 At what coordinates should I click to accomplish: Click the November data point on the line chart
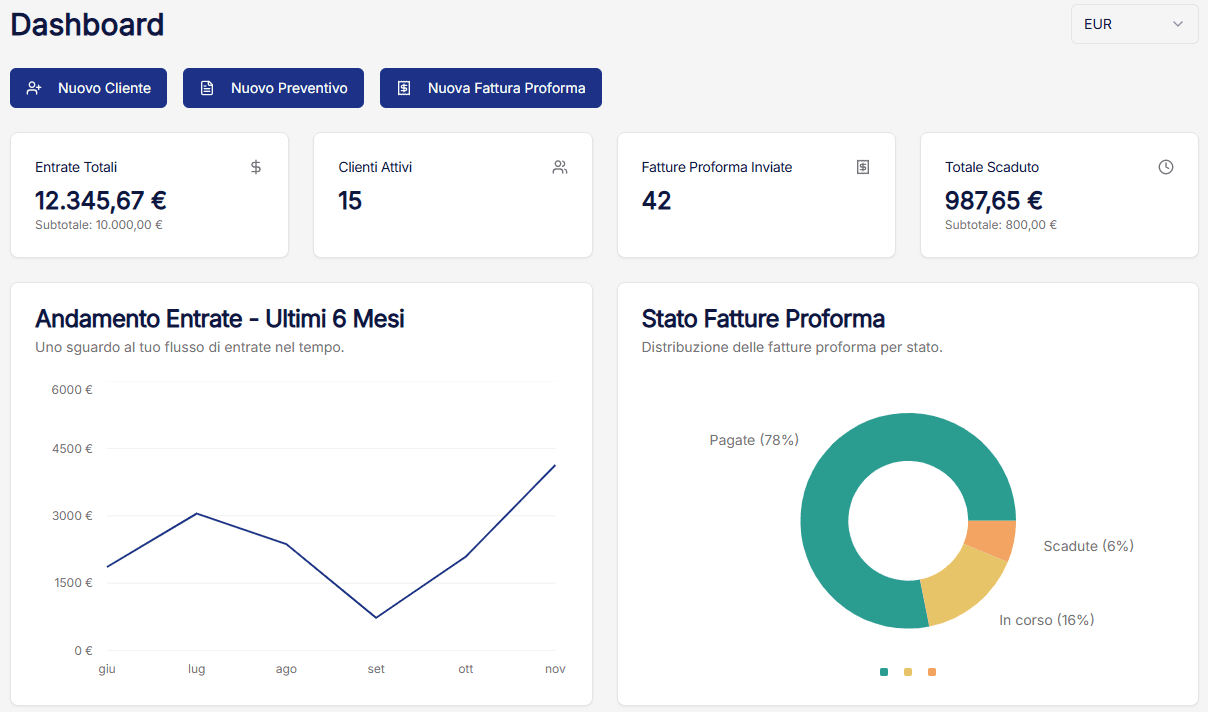coord(555,464)
